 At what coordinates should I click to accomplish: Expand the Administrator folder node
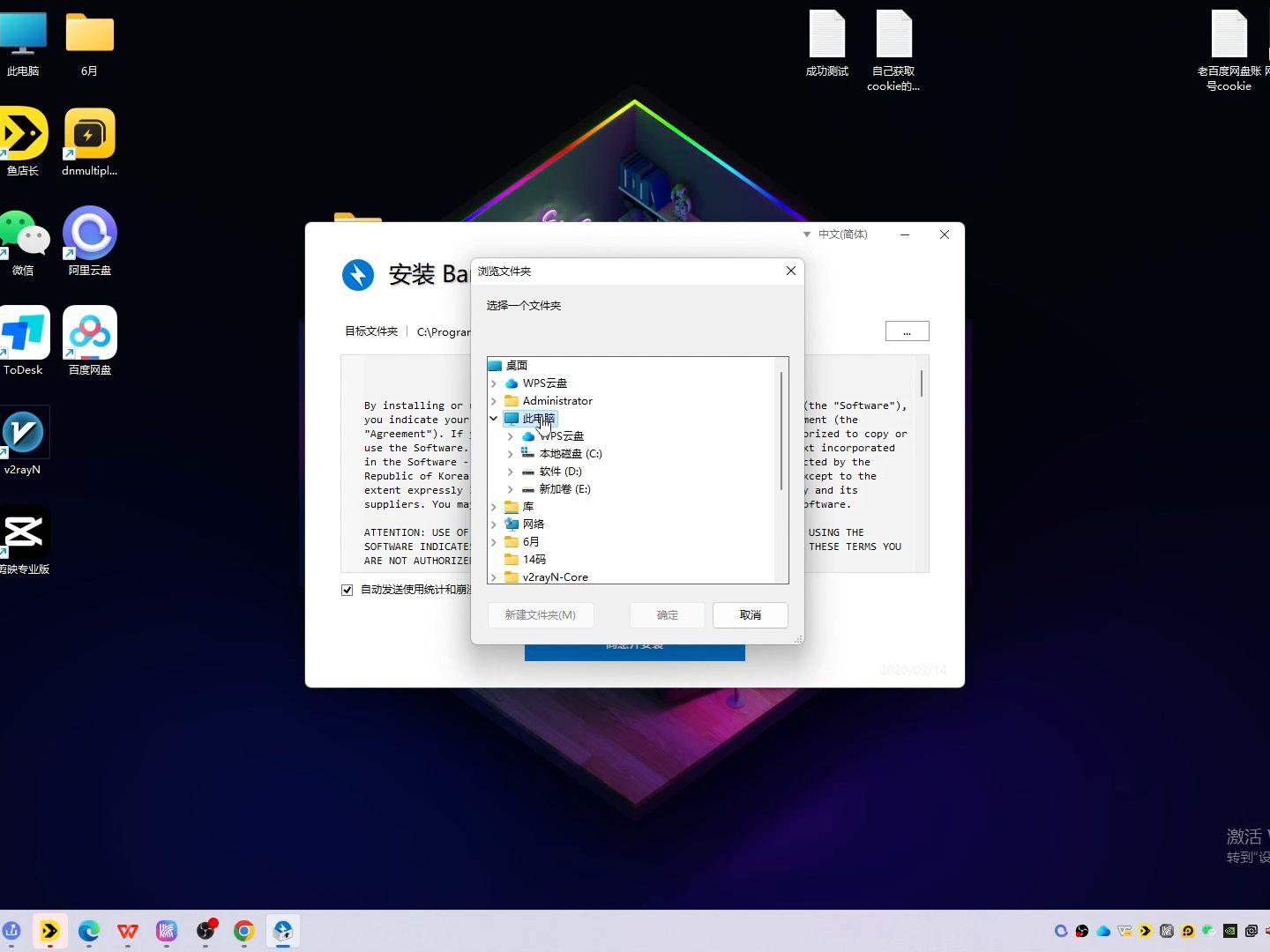point(494,401)
